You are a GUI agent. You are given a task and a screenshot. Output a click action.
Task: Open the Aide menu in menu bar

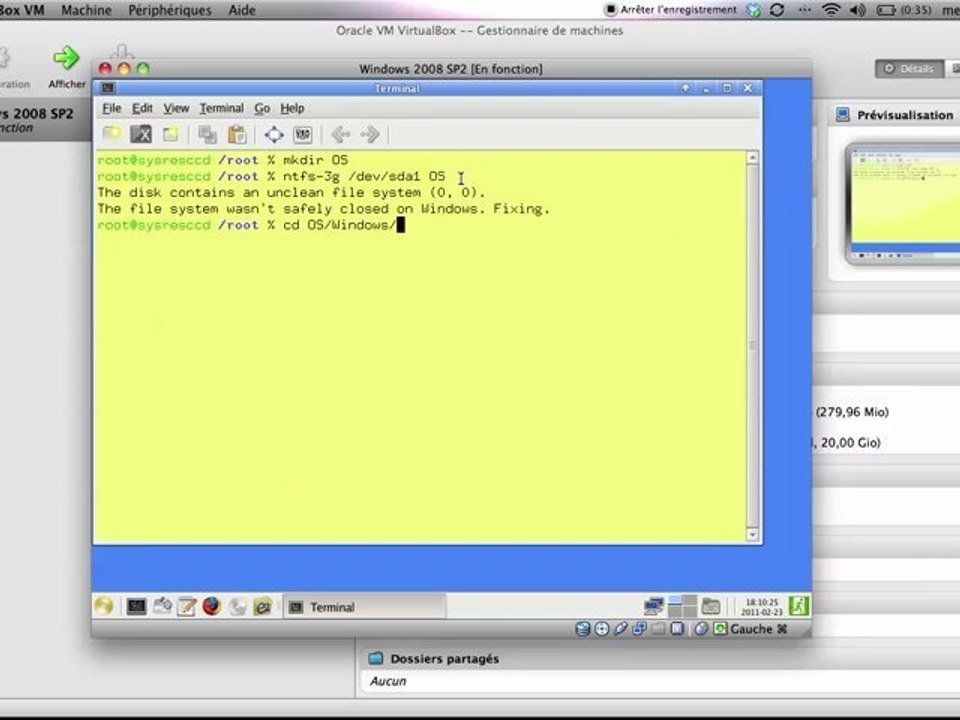pyautogui.click(x=242, y=10)
